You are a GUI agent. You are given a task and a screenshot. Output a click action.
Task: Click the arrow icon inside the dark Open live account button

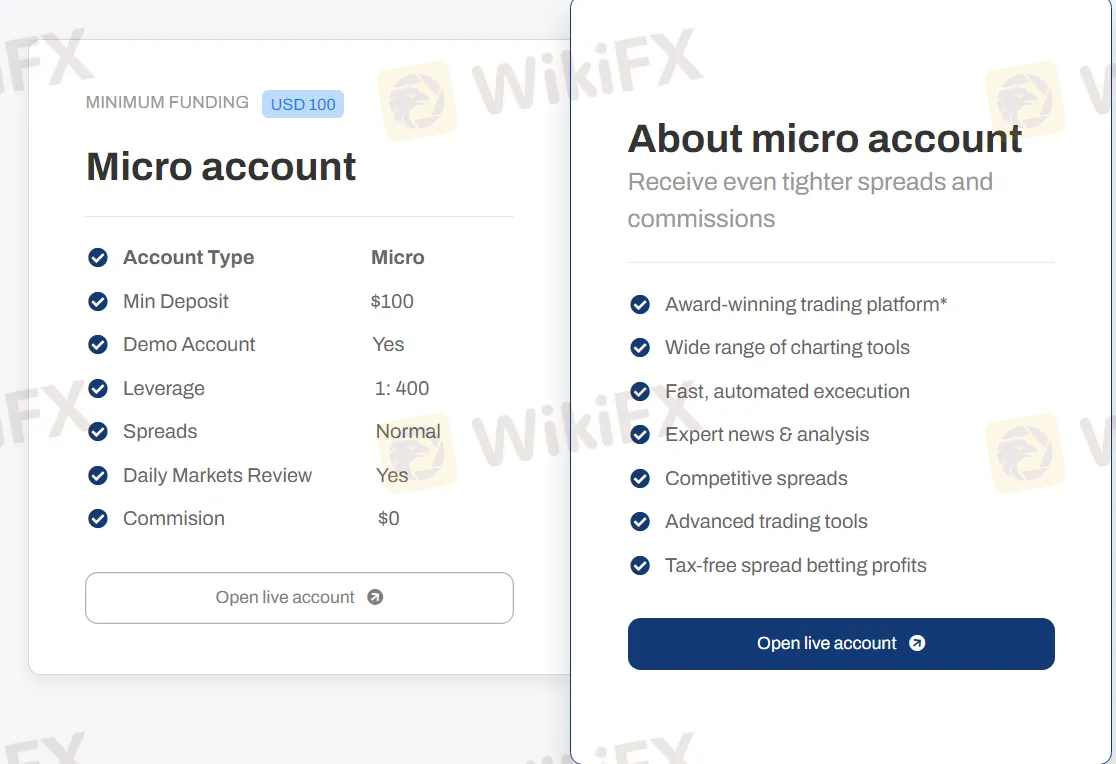917,643
